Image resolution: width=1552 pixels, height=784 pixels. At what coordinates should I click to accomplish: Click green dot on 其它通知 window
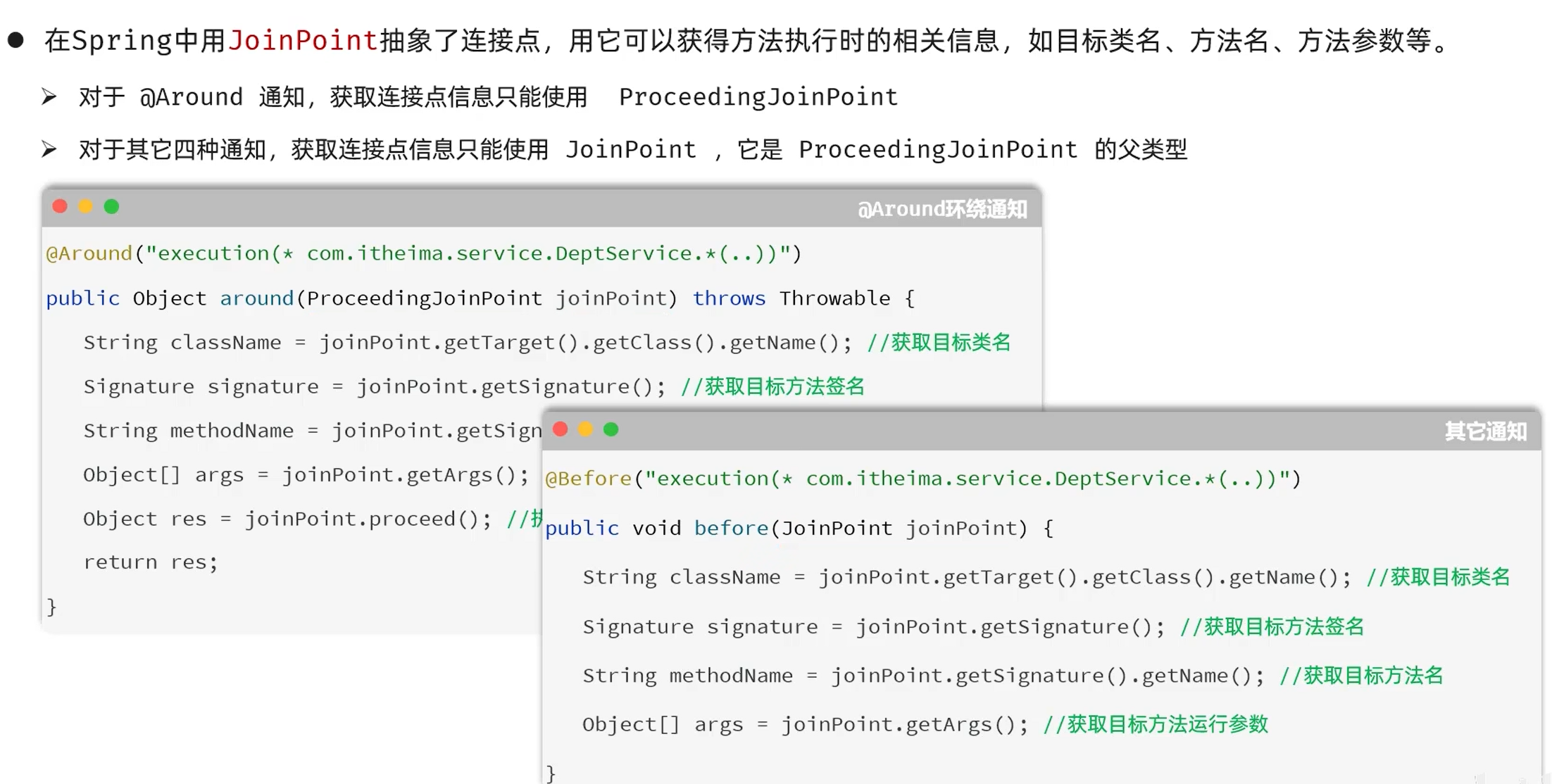[611, 429]
